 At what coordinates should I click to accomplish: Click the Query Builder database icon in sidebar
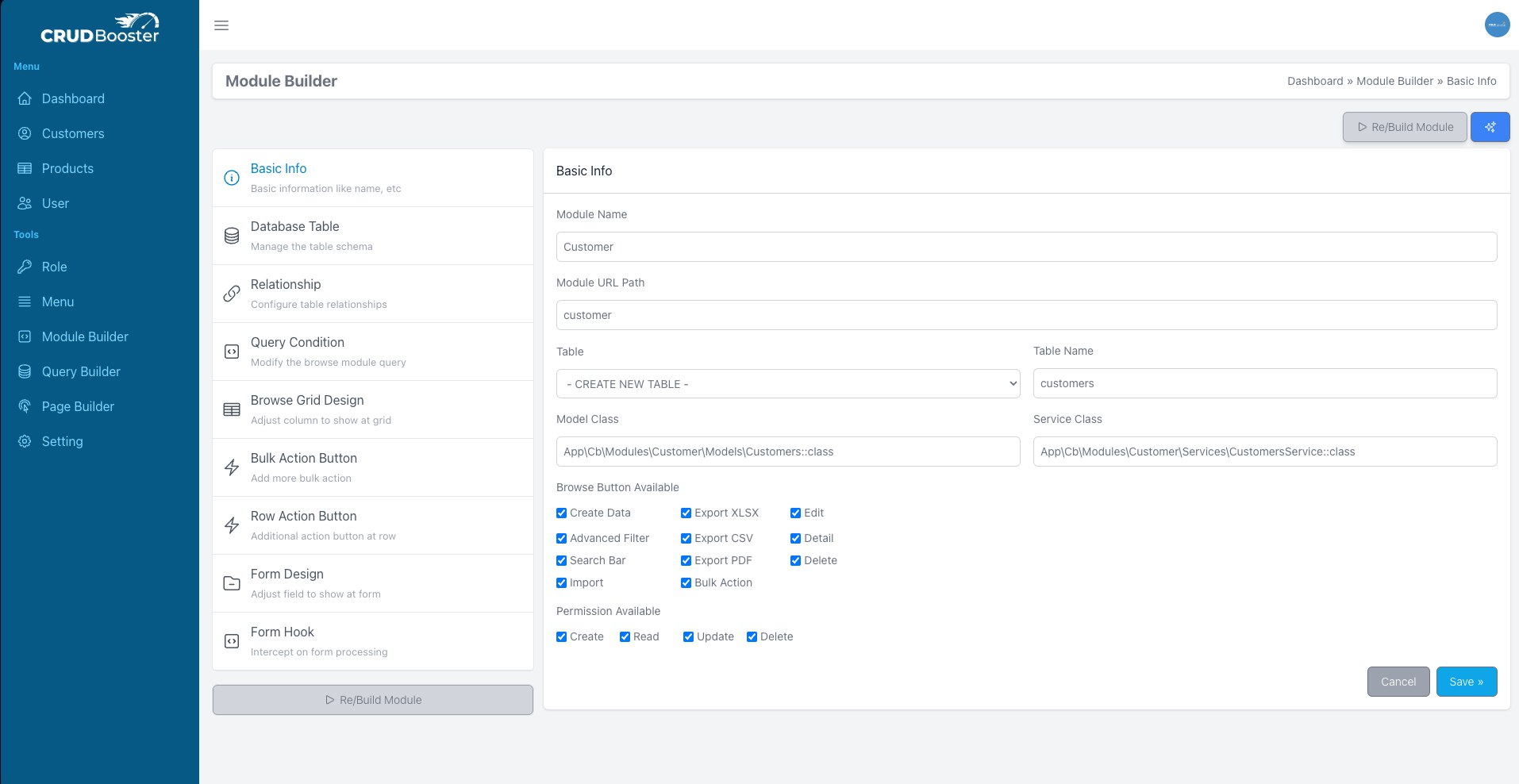click(25, 371)
